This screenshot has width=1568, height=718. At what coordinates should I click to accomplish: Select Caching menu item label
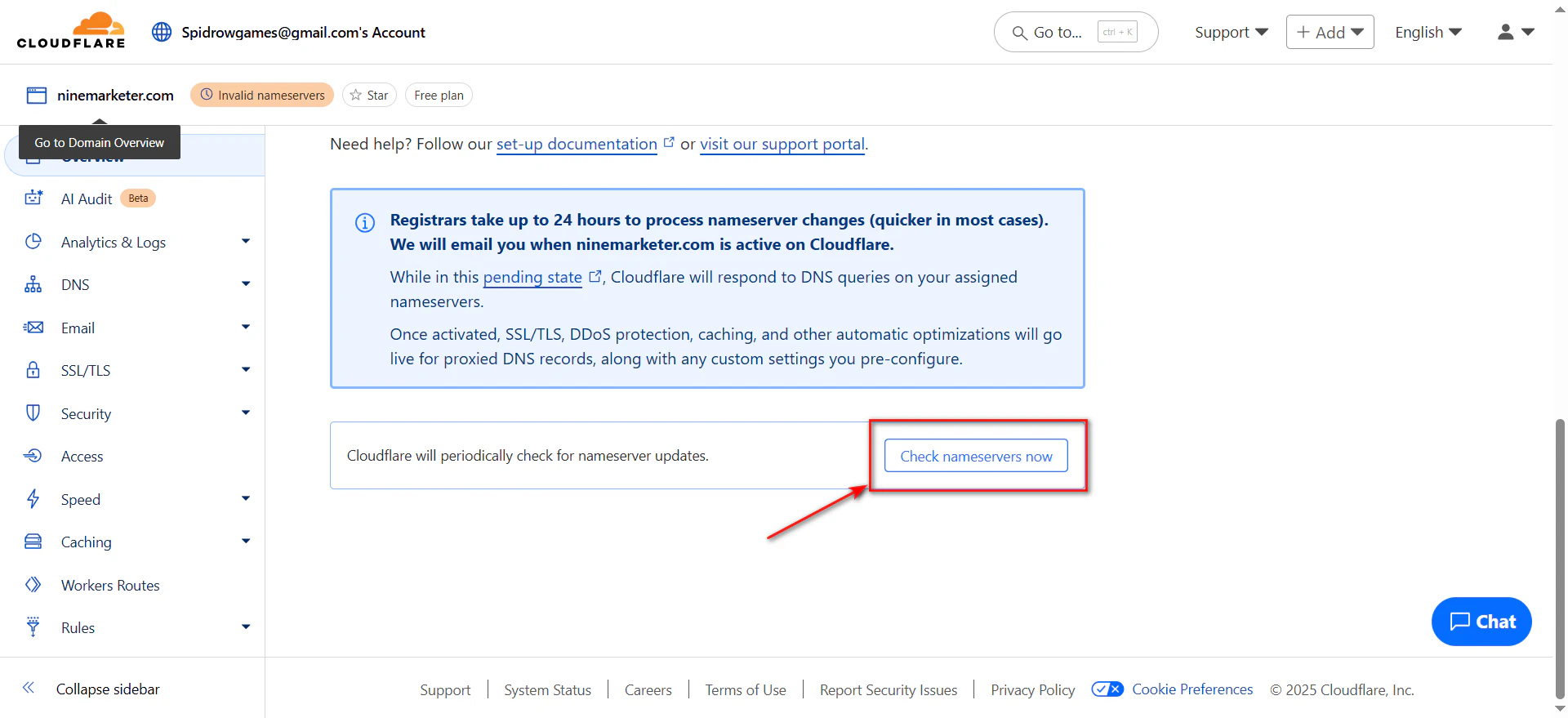click(x=86, y=542)
